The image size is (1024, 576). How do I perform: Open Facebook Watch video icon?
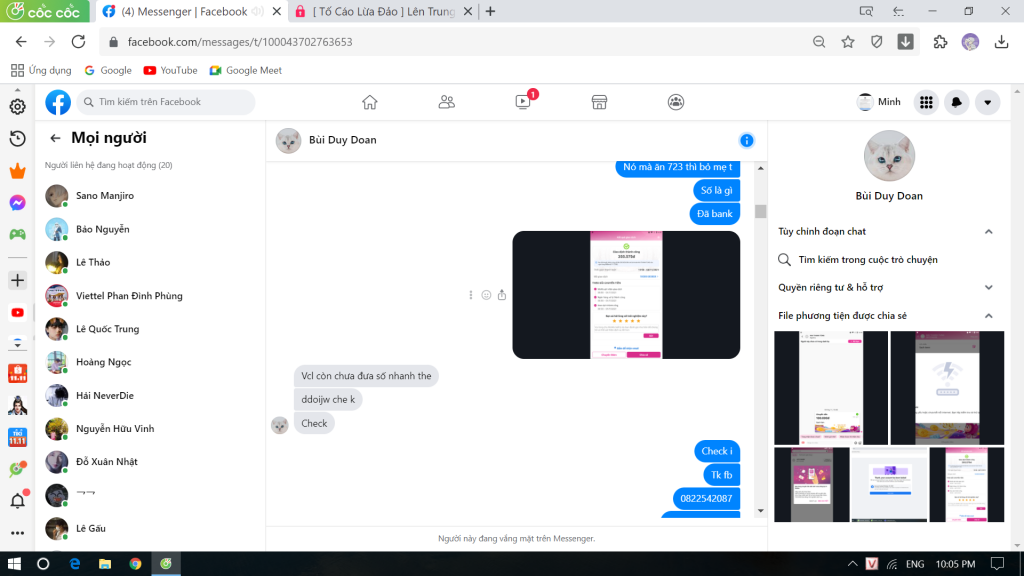[523, 102]
